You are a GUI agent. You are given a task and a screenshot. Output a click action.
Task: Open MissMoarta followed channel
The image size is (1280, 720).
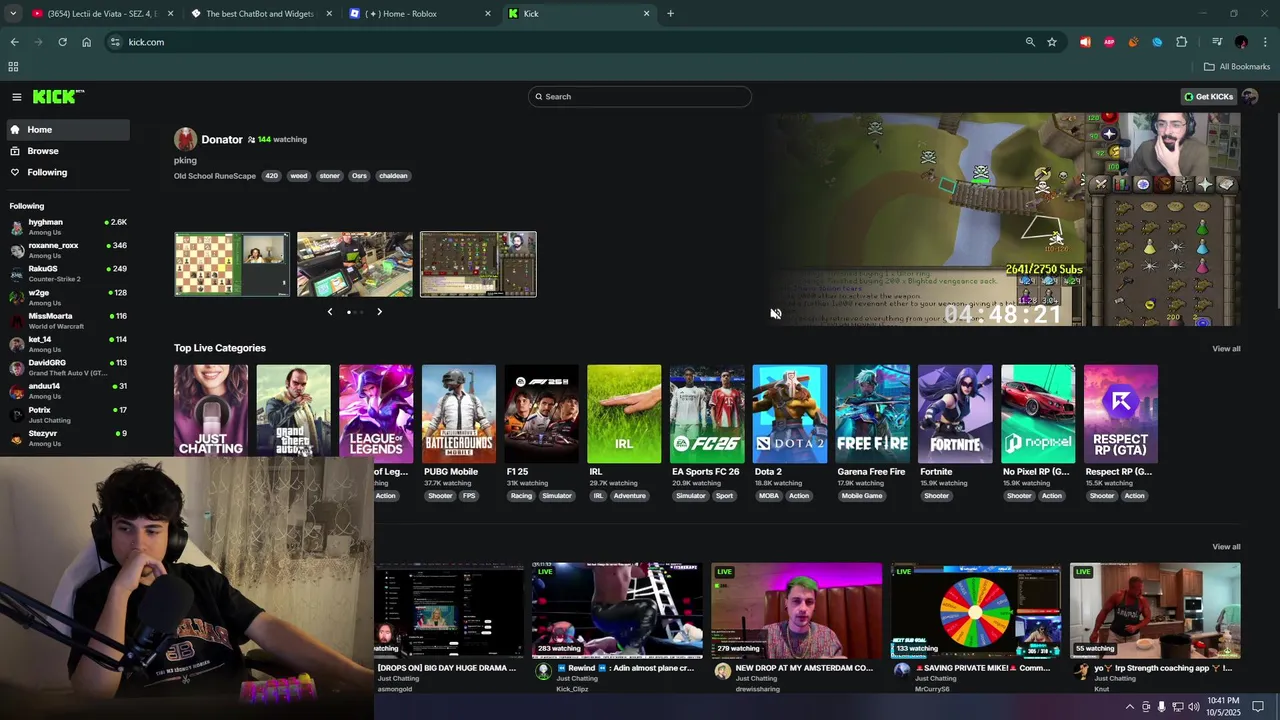68,320
